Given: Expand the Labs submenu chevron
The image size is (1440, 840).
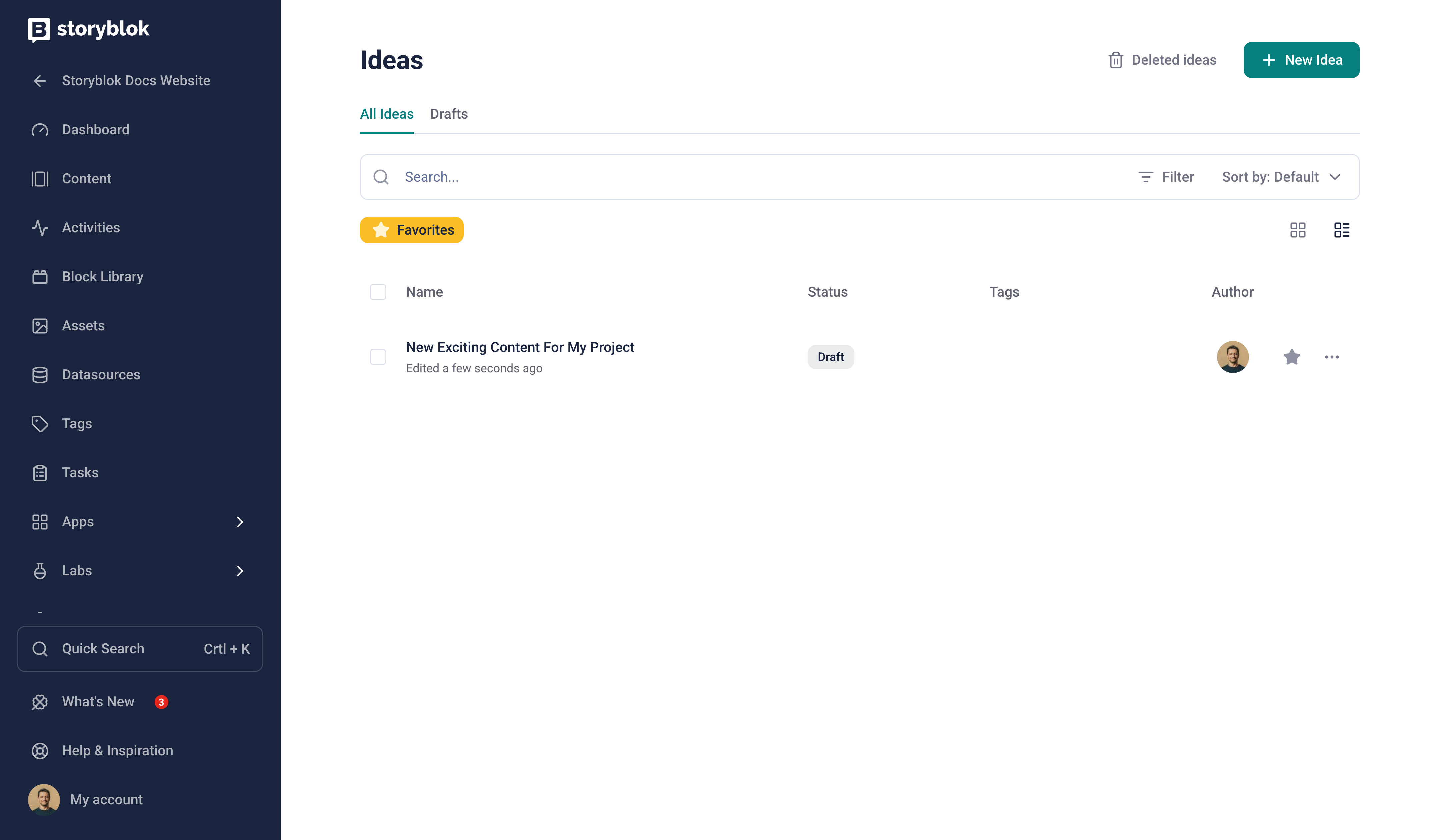Looking at the screenshot, I should point(239,571).
